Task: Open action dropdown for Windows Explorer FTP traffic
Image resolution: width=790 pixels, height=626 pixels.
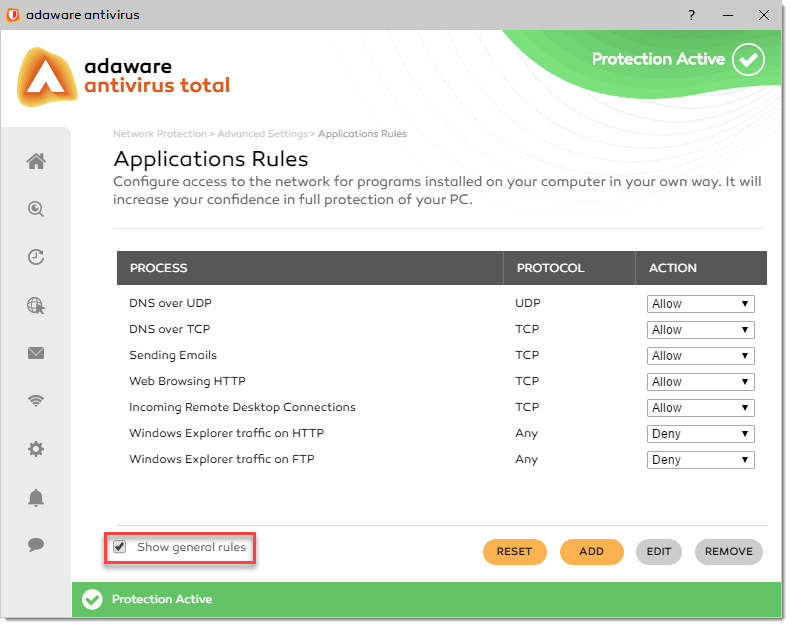Action: [700, 460]
